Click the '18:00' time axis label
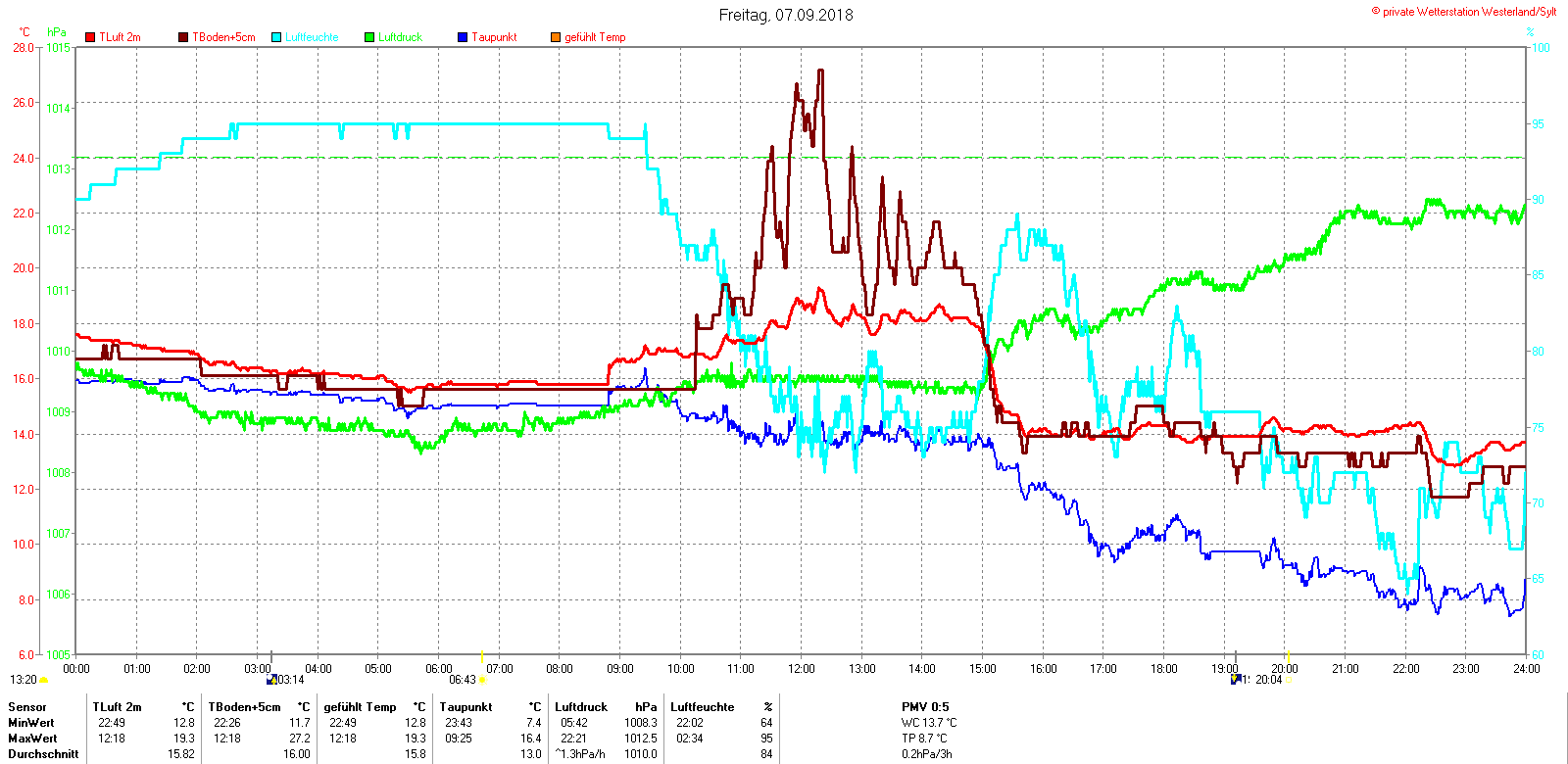1568x764 pixels. (x=1164, y=669)
